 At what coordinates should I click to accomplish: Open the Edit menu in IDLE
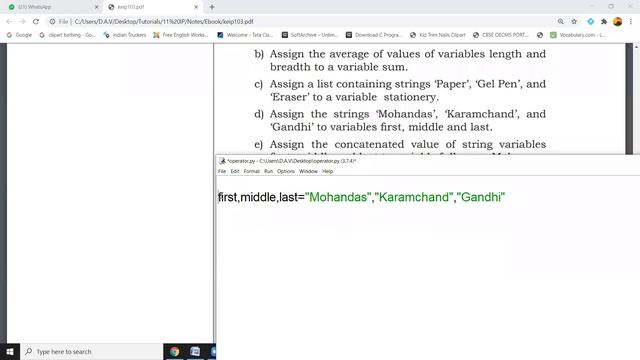pyautogui.click(x=235, y=171)
